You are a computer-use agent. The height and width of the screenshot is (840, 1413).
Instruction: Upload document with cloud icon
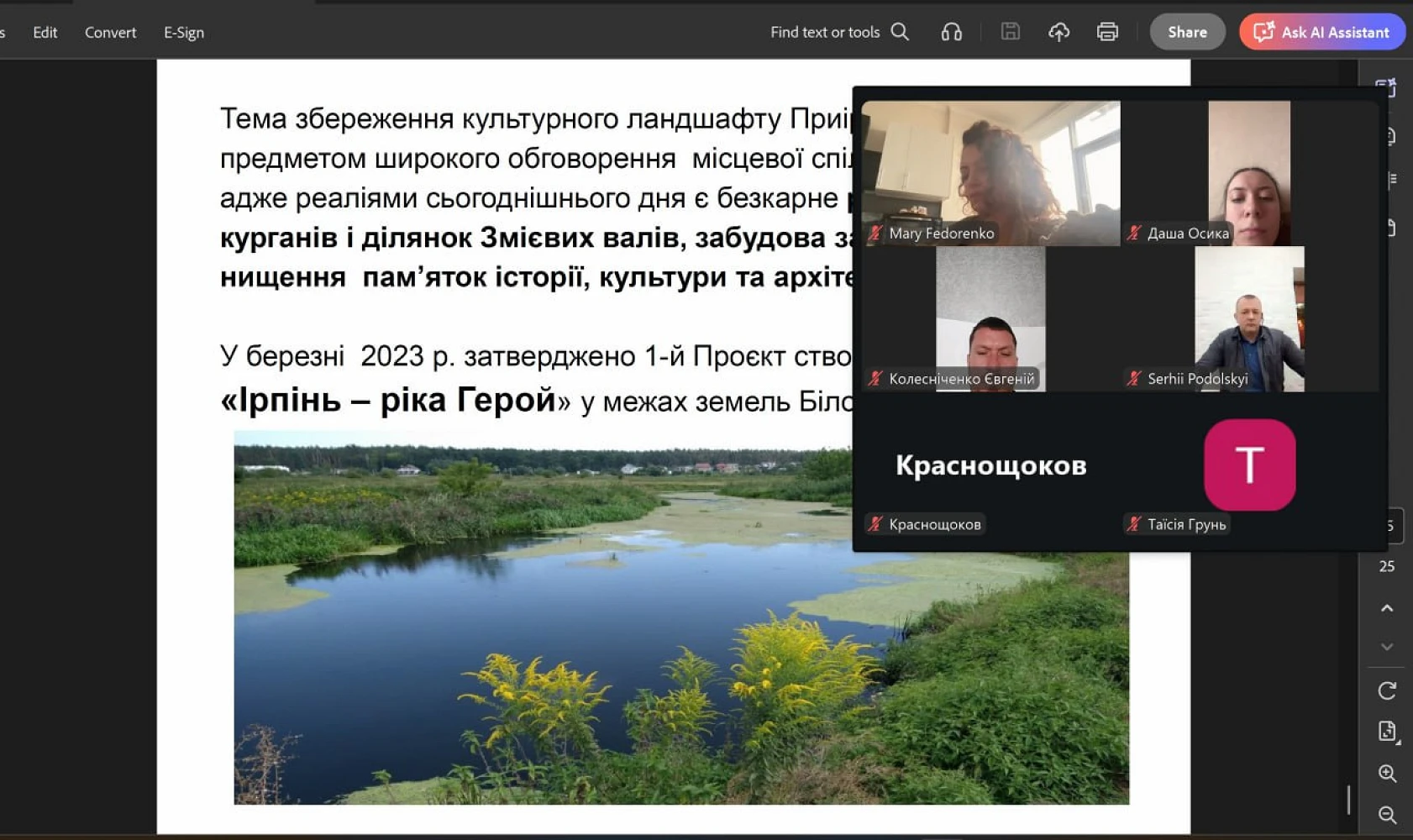click(x=1058, y=32)
